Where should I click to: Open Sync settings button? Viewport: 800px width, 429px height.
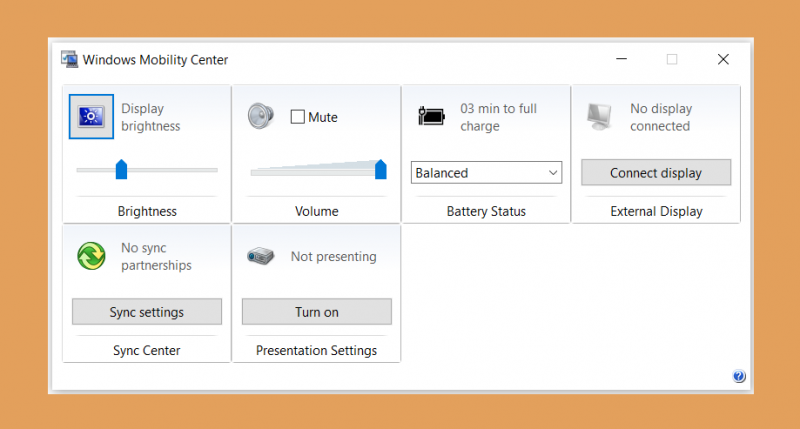(147, 312)
